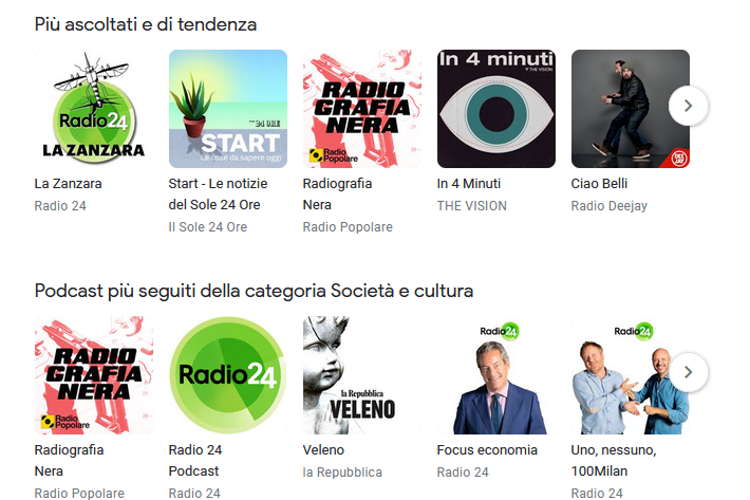The height and width of the screenshot is (500, 750).
Task: Select Radiografia Nera cover in trending row
Action: (x=362, y=109)
